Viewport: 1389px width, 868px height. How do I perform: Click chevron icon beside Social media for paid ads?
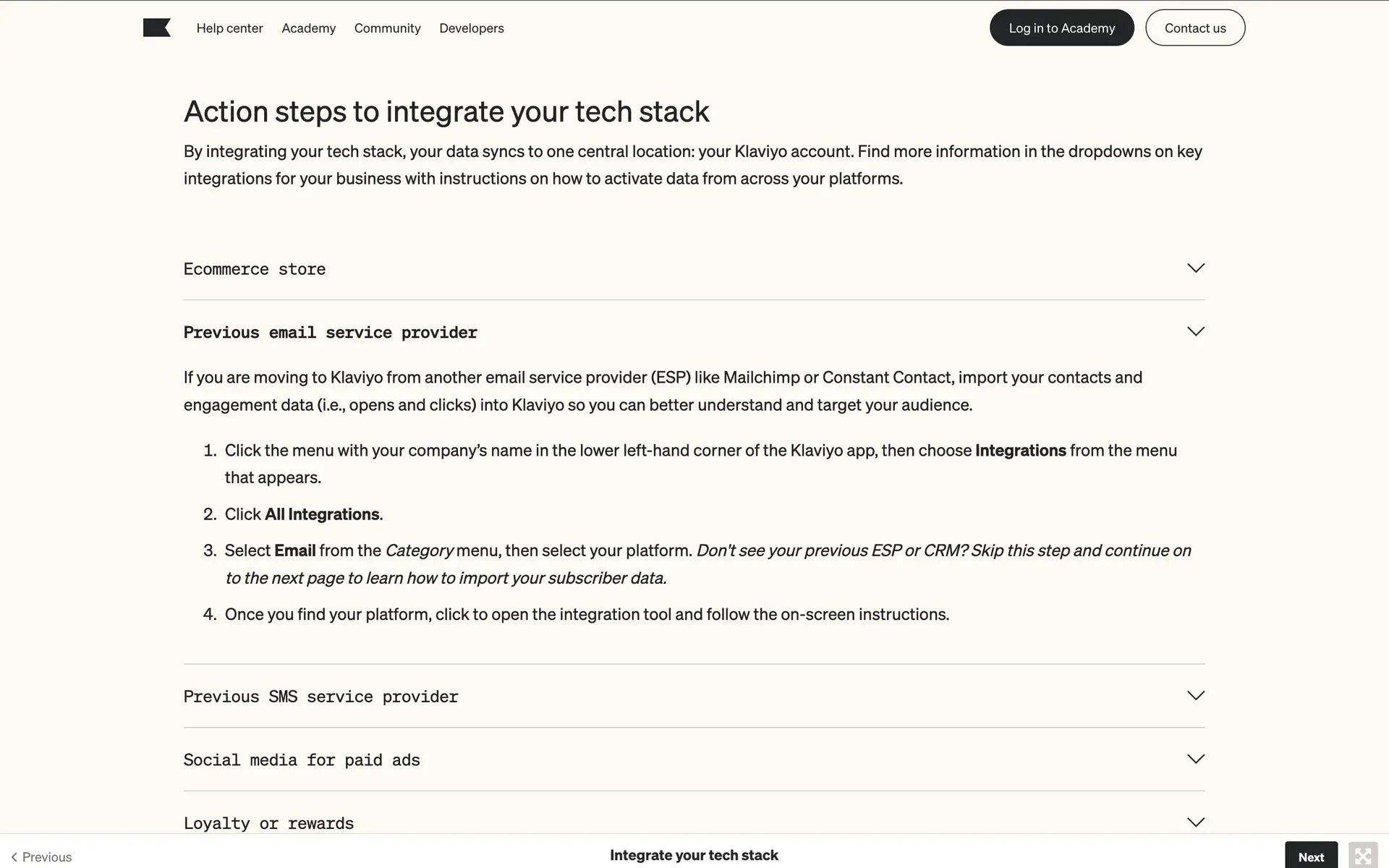tap(1195, 759)
